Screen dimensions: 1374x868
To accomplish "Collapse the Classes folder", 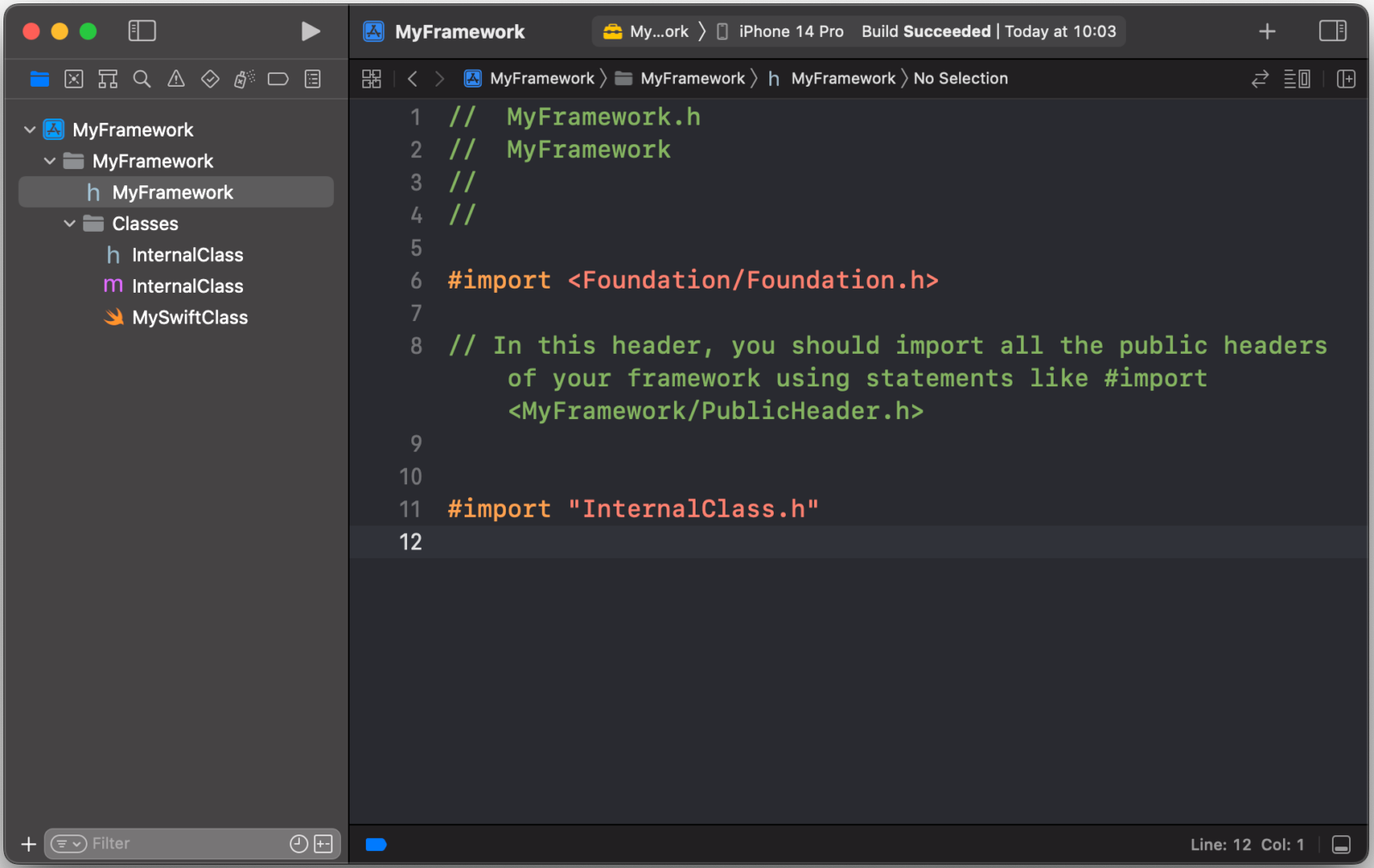I will click(x=70, y=224).
